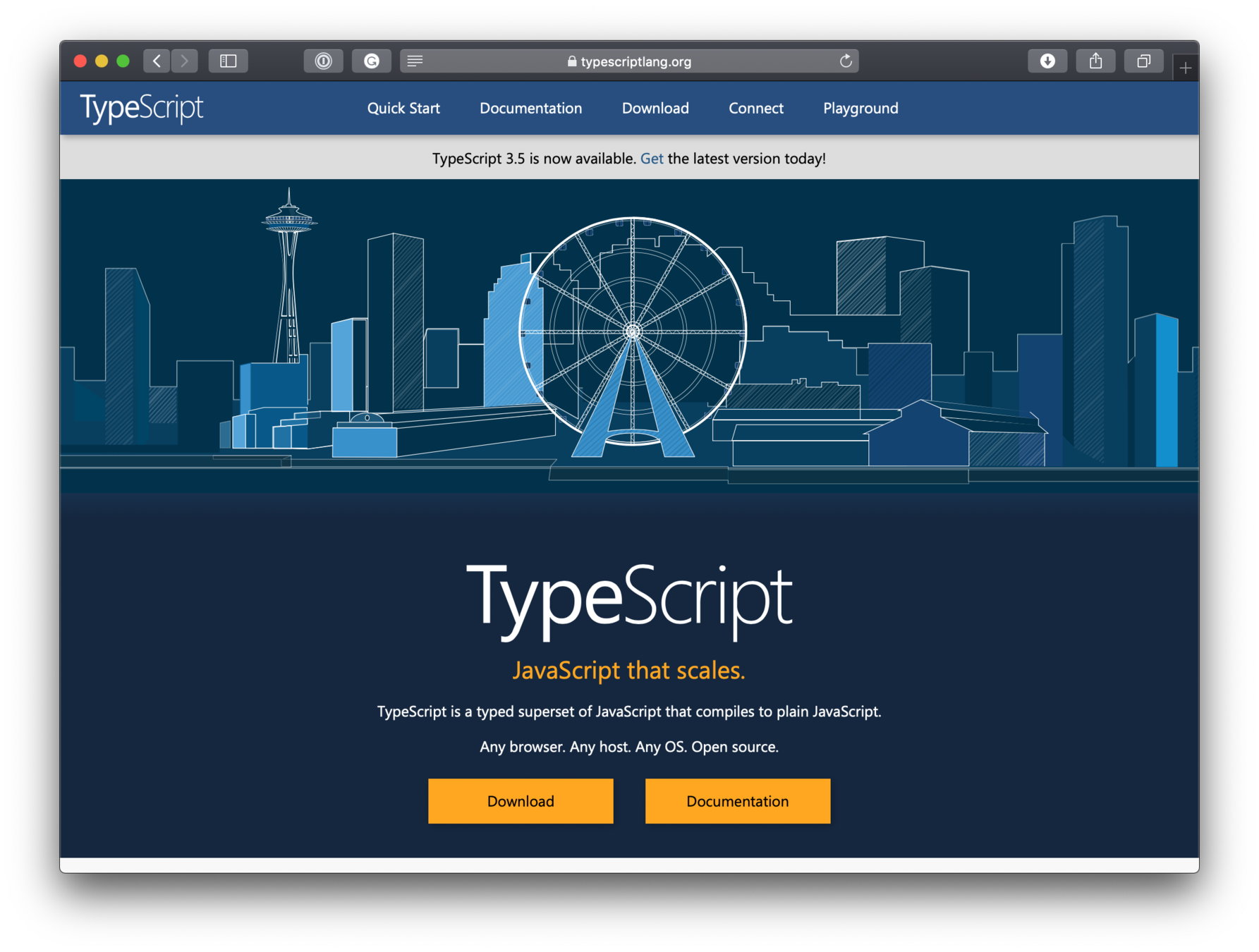Viewport: 1259px width, 952px height.
Task: Open Playground in the navigation bar
Action: [x=860, y=108]
